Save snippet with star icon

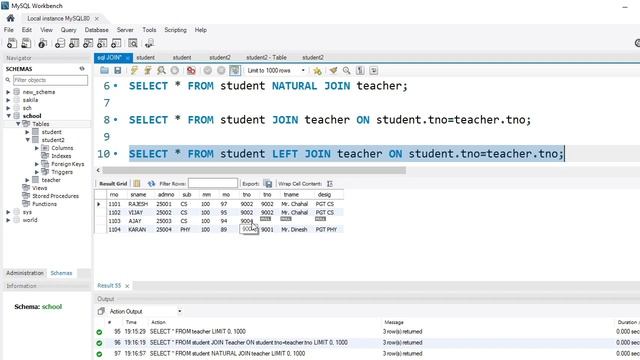317,71
